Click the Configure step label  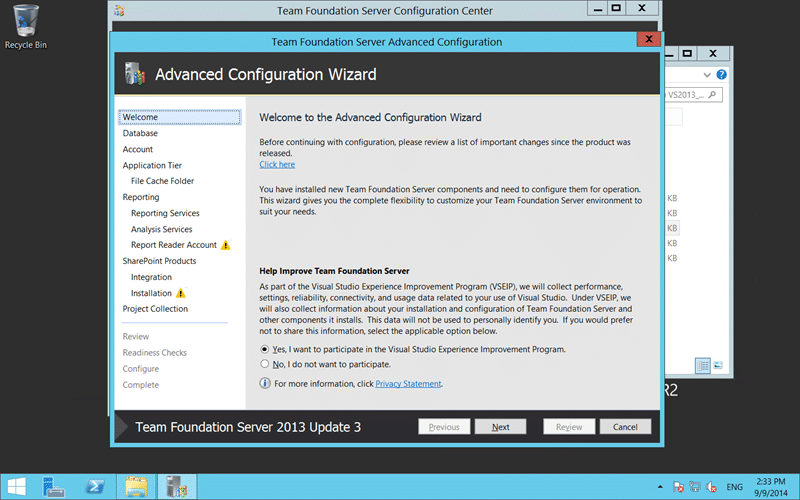tap(141, 369)
